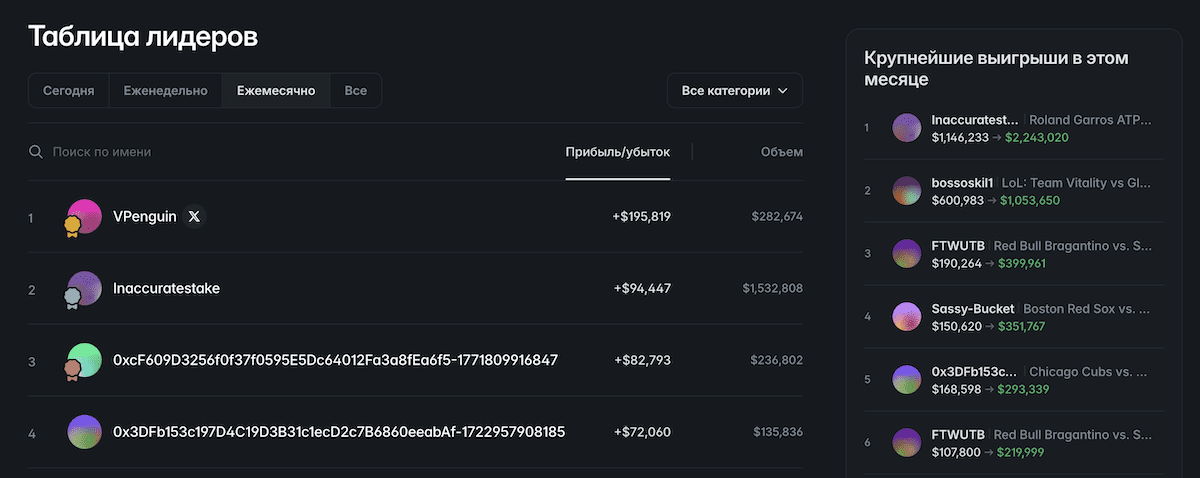Open LoL: Team Vitality market link
The image size is (1200, 478).
[1077, 182]
